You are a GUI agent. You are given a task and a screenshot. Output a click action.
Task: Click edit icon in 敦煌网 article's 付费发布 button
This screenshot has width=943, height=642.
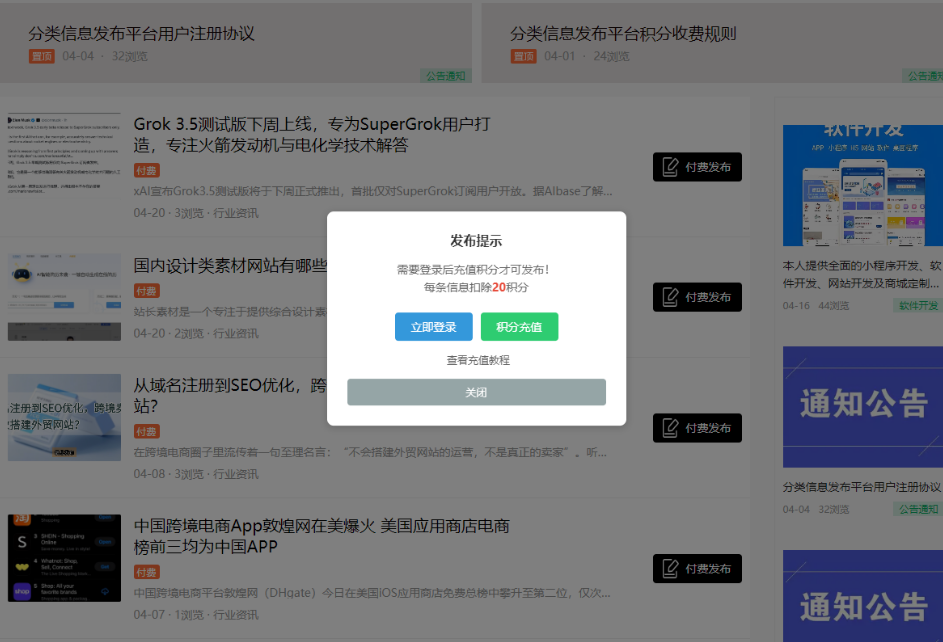(671, 568)
